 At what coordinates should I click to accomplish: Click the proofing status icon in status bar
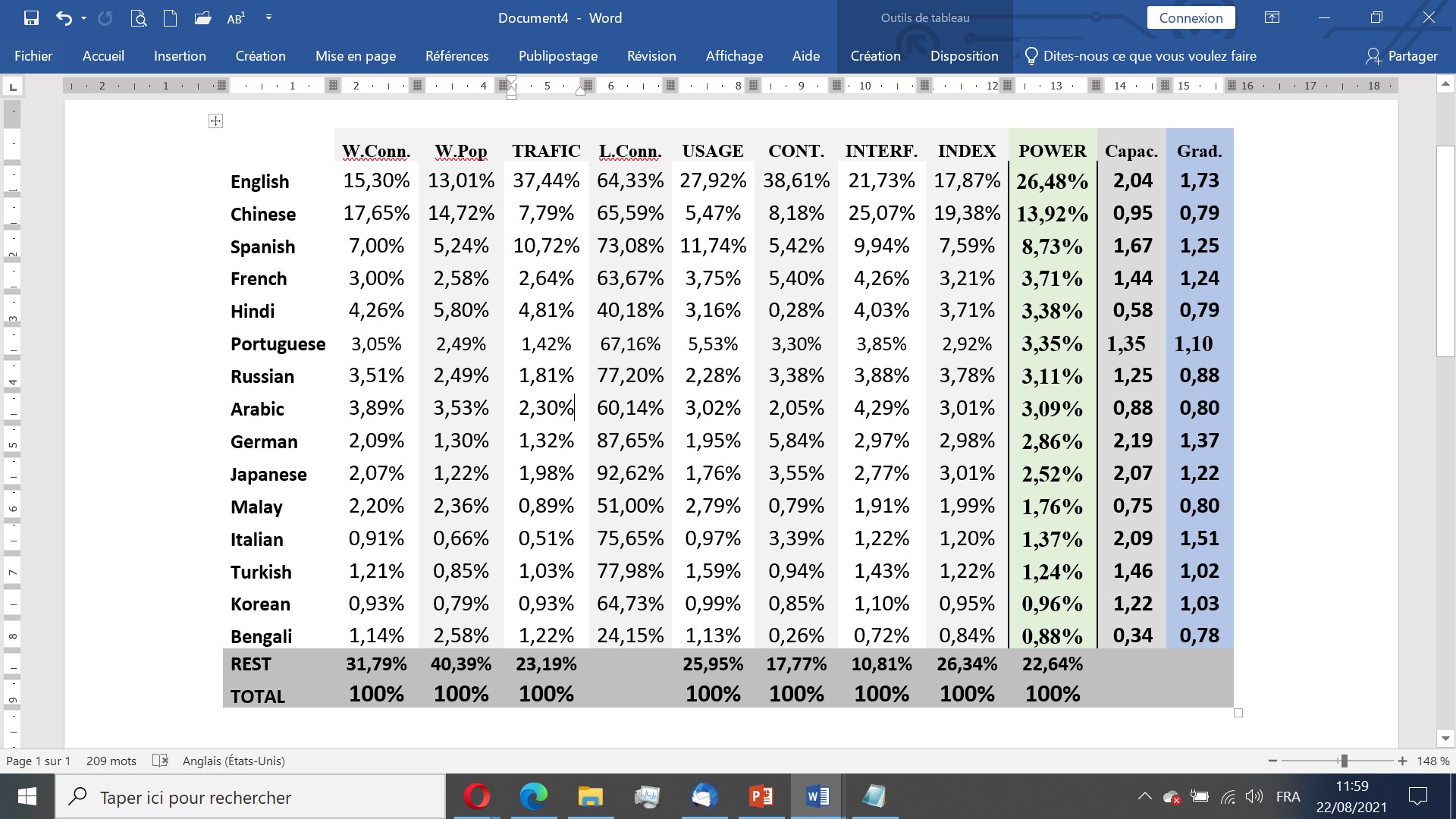pos(160,761)
